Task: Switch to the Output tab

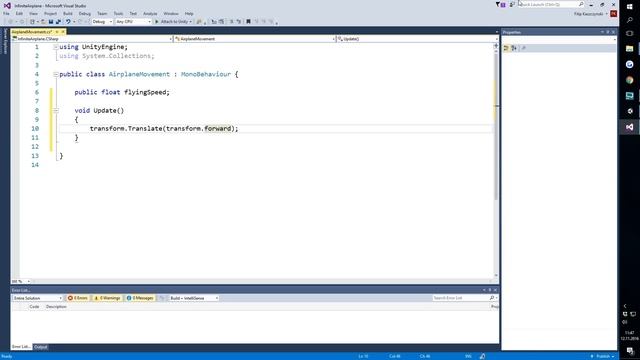Action: 40,347
